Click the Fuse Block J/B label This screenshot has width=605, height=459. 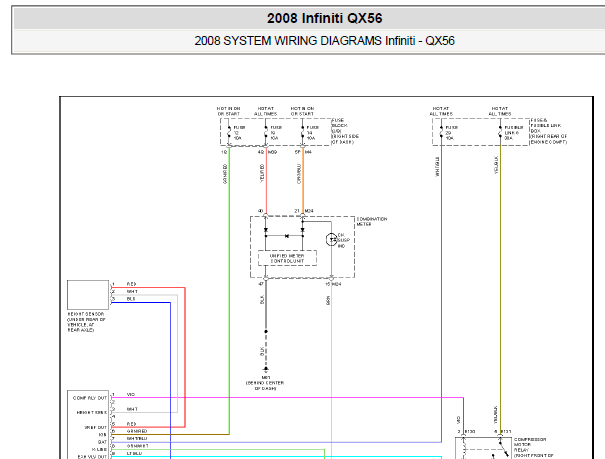pyautogui.click(x=345, y=131)
